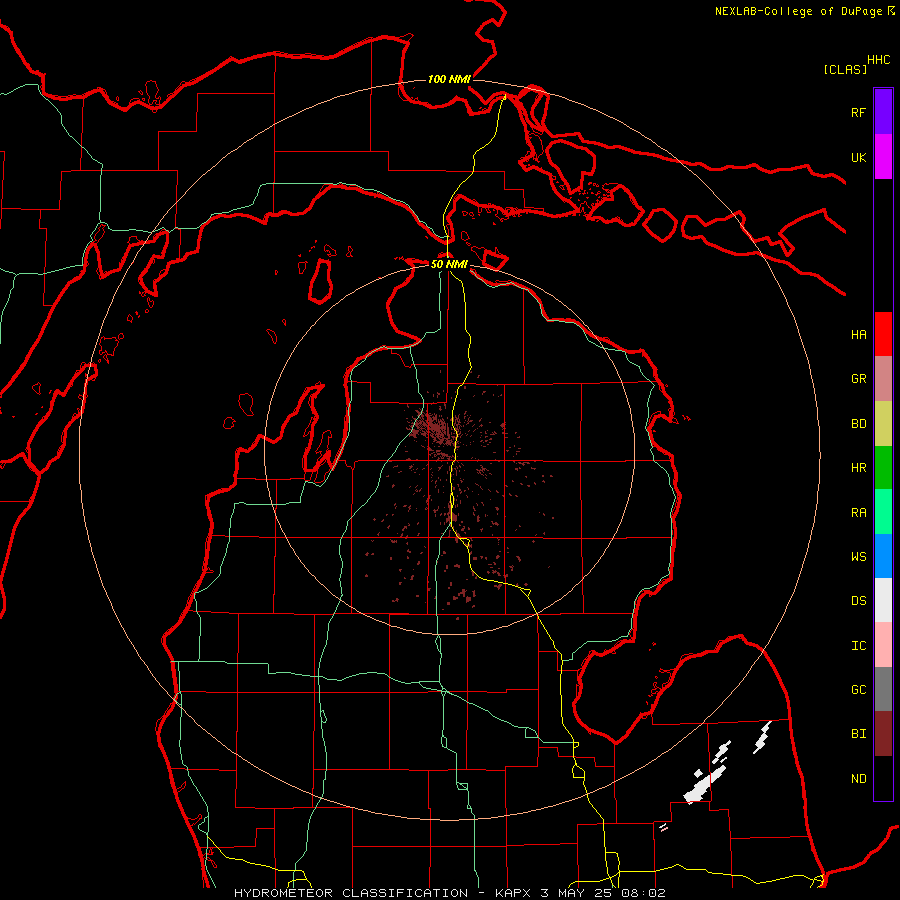The height and width of the screenshot is (900, 900).
Task: Click the 'GC' legend label
Action: tap(858, 690)
